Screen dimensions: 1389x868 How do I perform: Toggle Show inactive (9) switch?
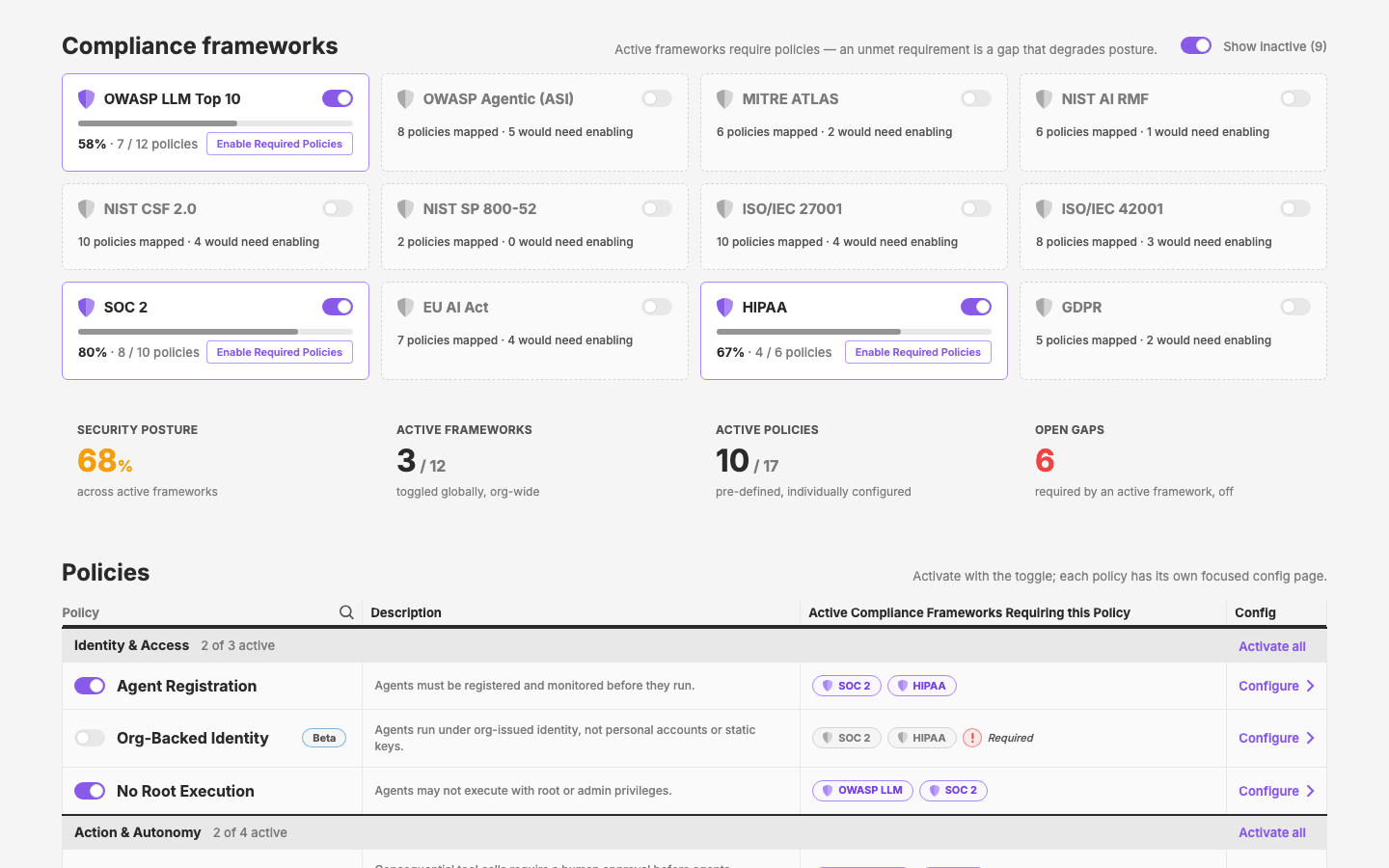[1196, 45]
